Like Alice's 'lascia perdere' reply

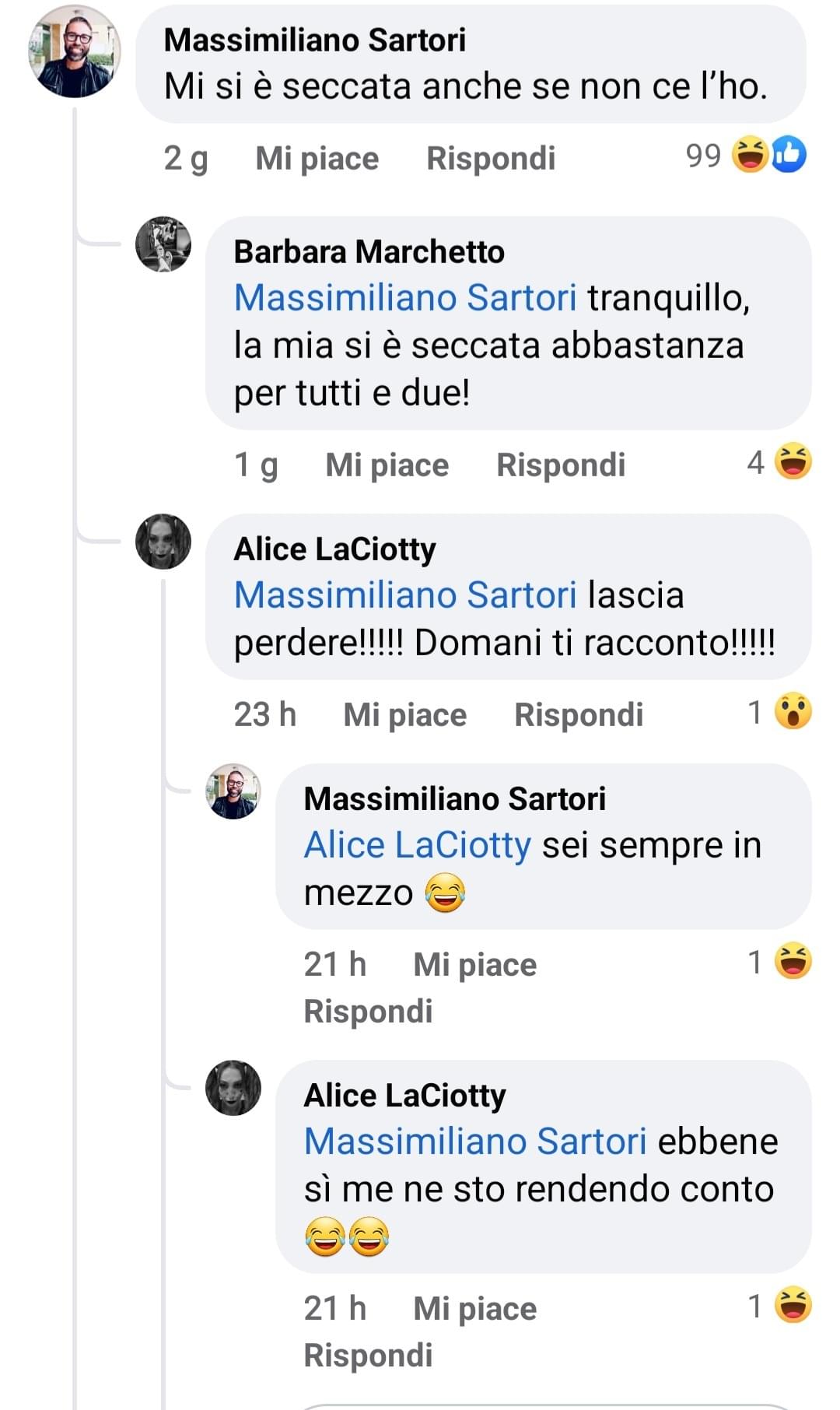(404, 715)
